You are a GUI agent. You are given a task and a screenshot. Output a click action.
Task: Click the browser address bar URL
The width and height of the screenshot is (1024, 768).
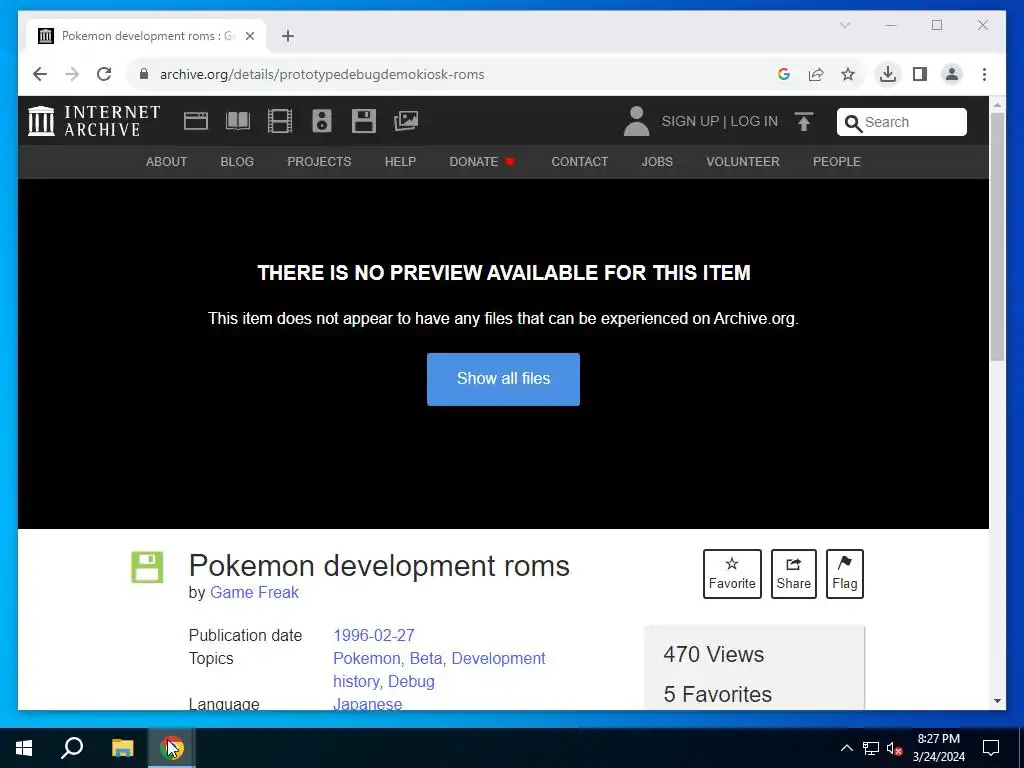(322, 74)
